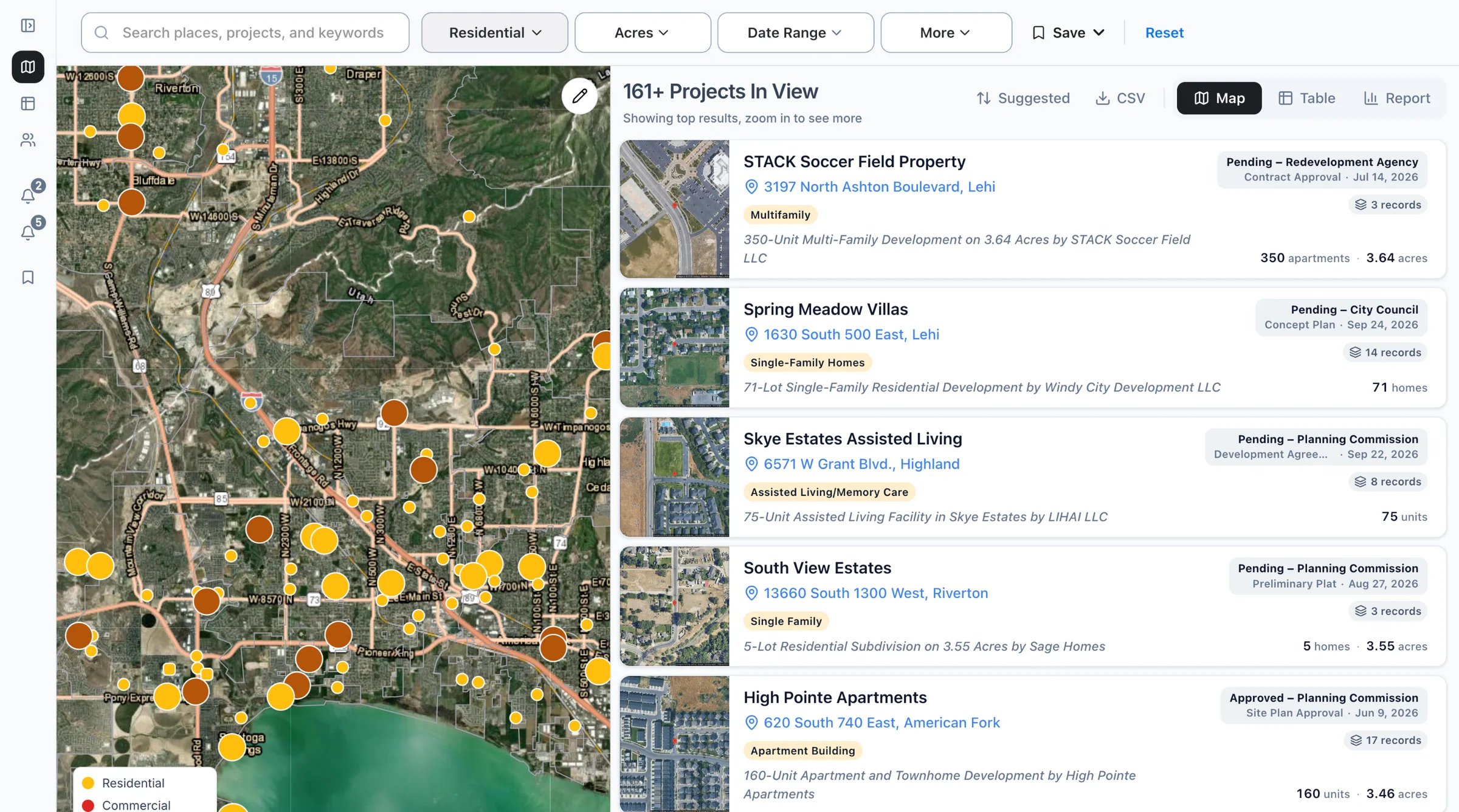The width and height of the screenshot is (1459, 812).
Task: Open the Save search dropdown
Action: [x=1068, y=33]
